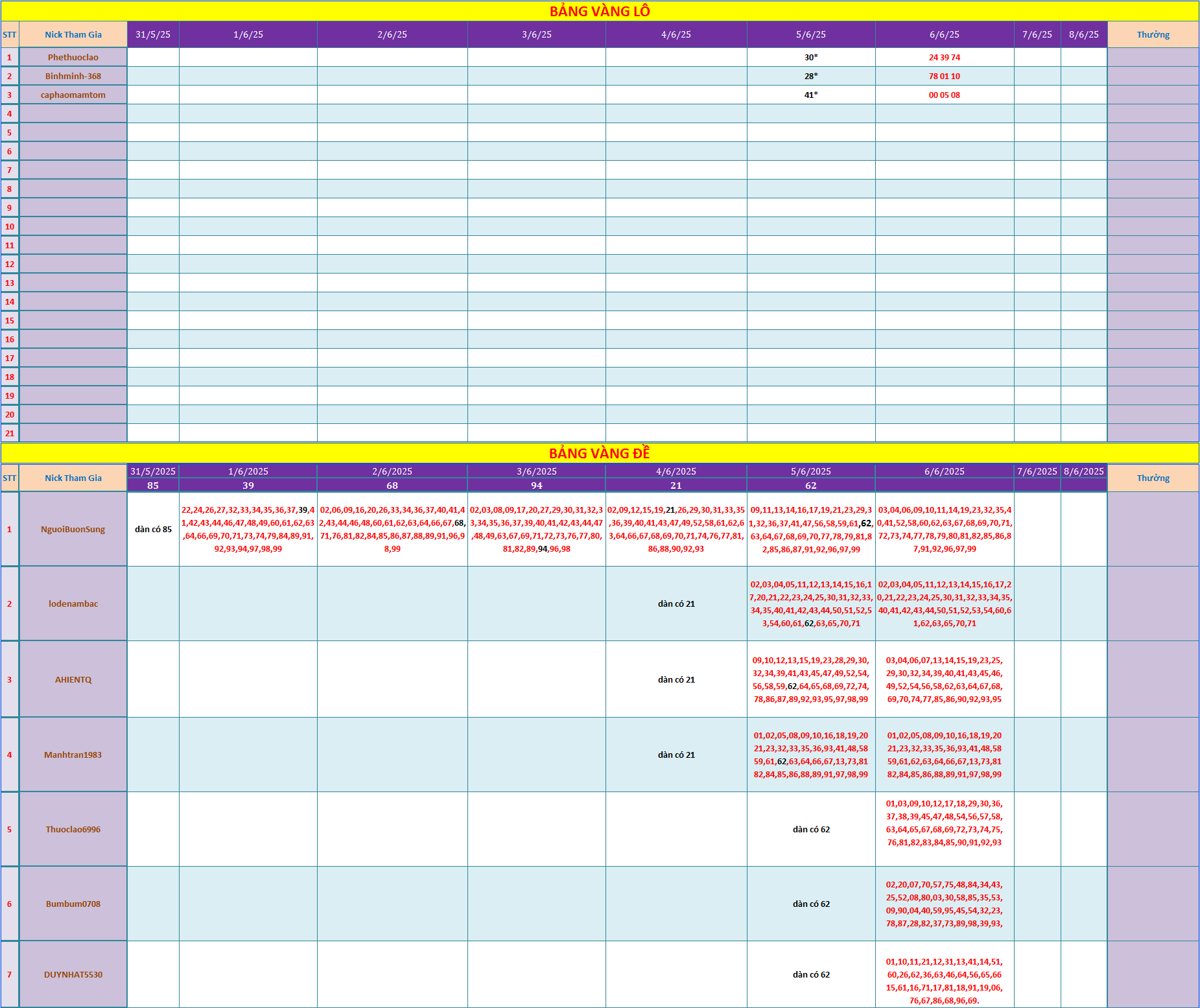This screenshot has height=1008, width=1200.
Task: Click the 6/6/25 column header in Lô table
Action: pyautogui.click(x=945, y=34)
